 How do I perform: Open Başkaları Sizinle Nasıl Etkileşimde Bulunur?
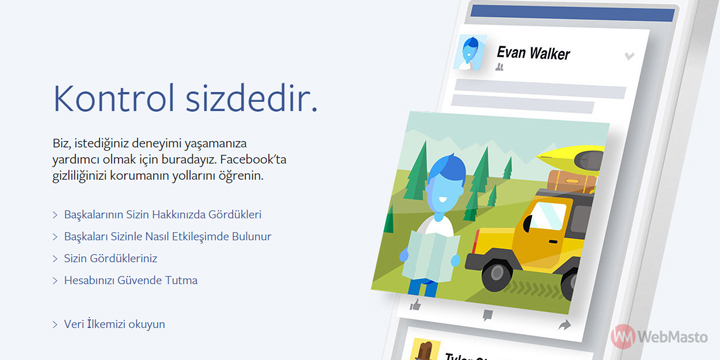[x=168, y=236]
